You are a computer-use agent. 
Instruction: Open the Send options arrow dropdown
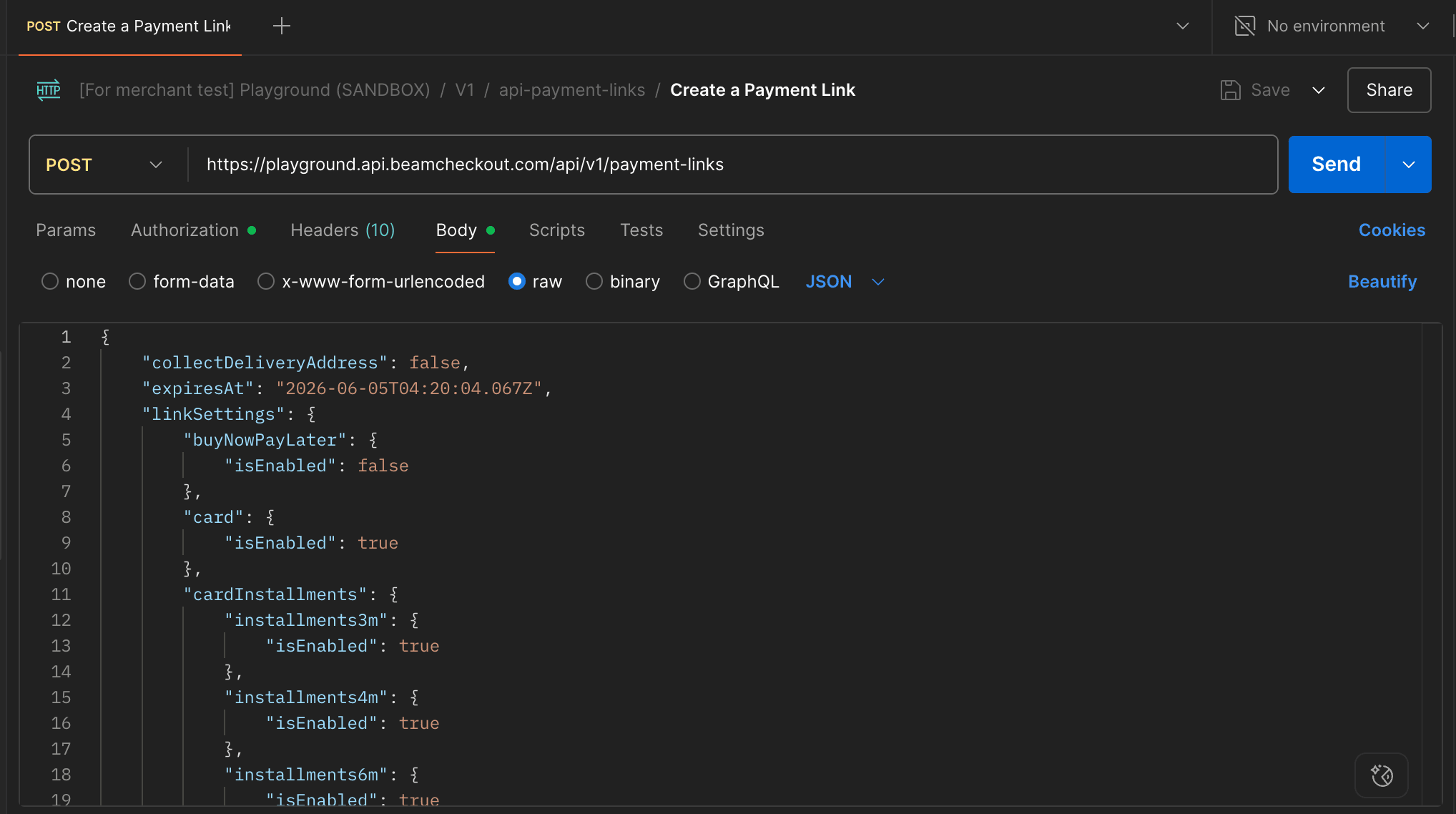coord(1408,165)
